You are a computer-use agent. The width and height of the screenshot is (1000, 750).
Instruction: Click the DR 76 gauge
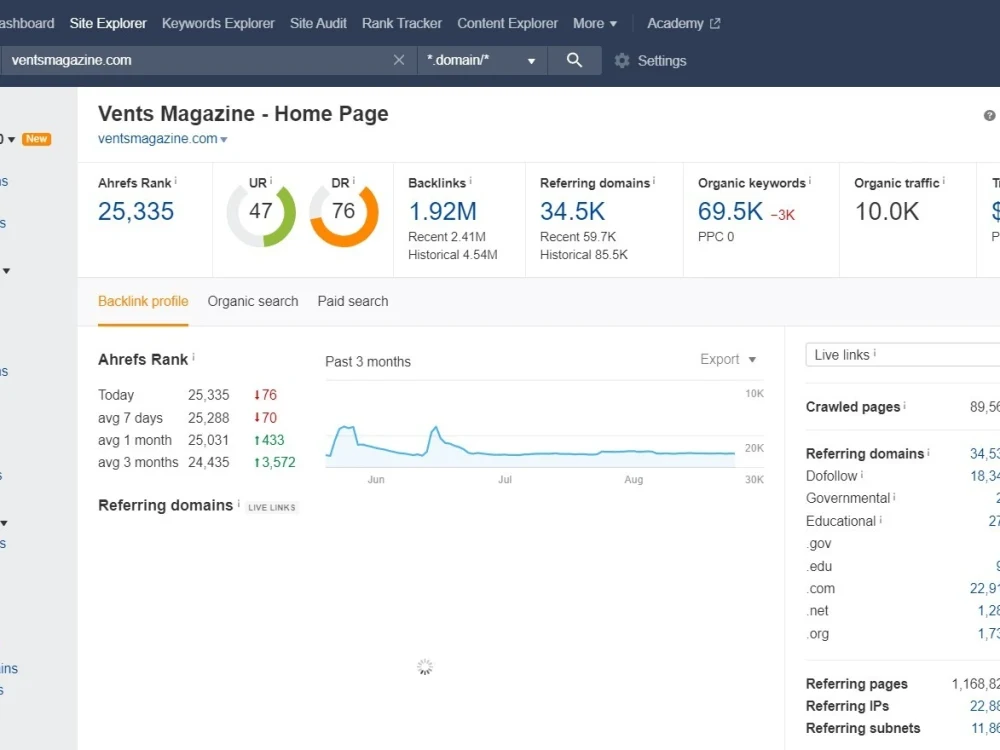(x=344, y=212)
